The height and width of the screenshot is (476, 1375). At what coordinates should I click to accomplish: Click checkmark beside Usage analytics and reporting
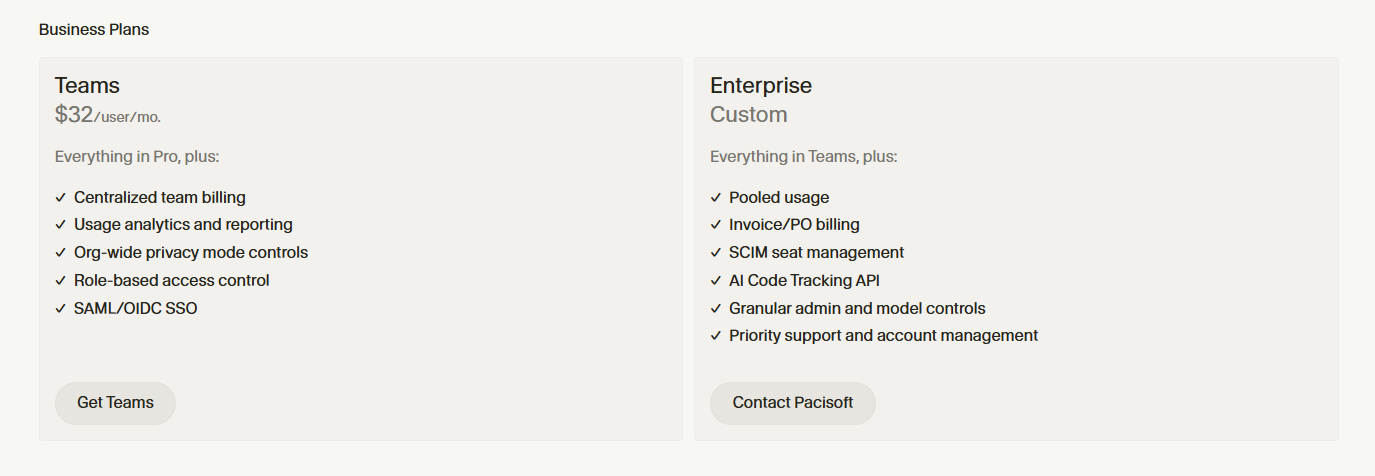pyautogui.click(x=61, y=225)
